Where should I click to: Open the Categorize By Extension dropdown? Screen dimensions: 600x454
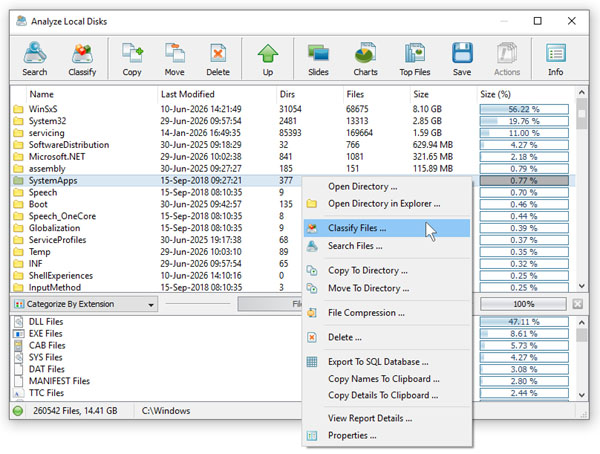84,304
